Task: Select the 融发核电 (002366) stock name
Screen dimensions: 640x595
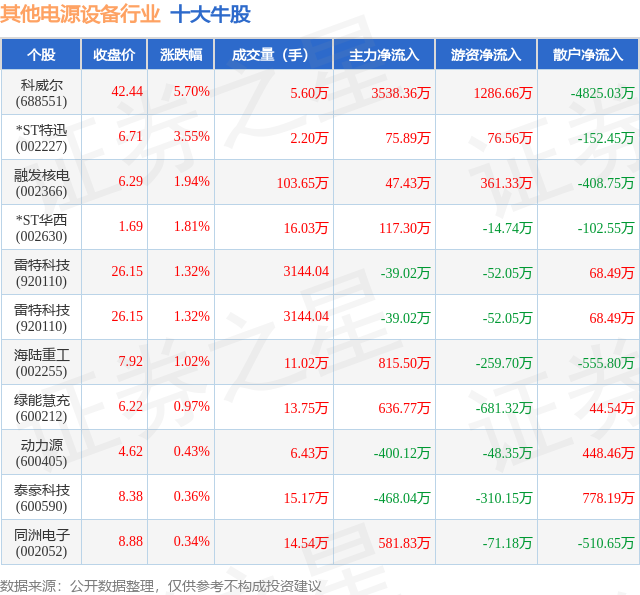Action: [x=41, y=183]
